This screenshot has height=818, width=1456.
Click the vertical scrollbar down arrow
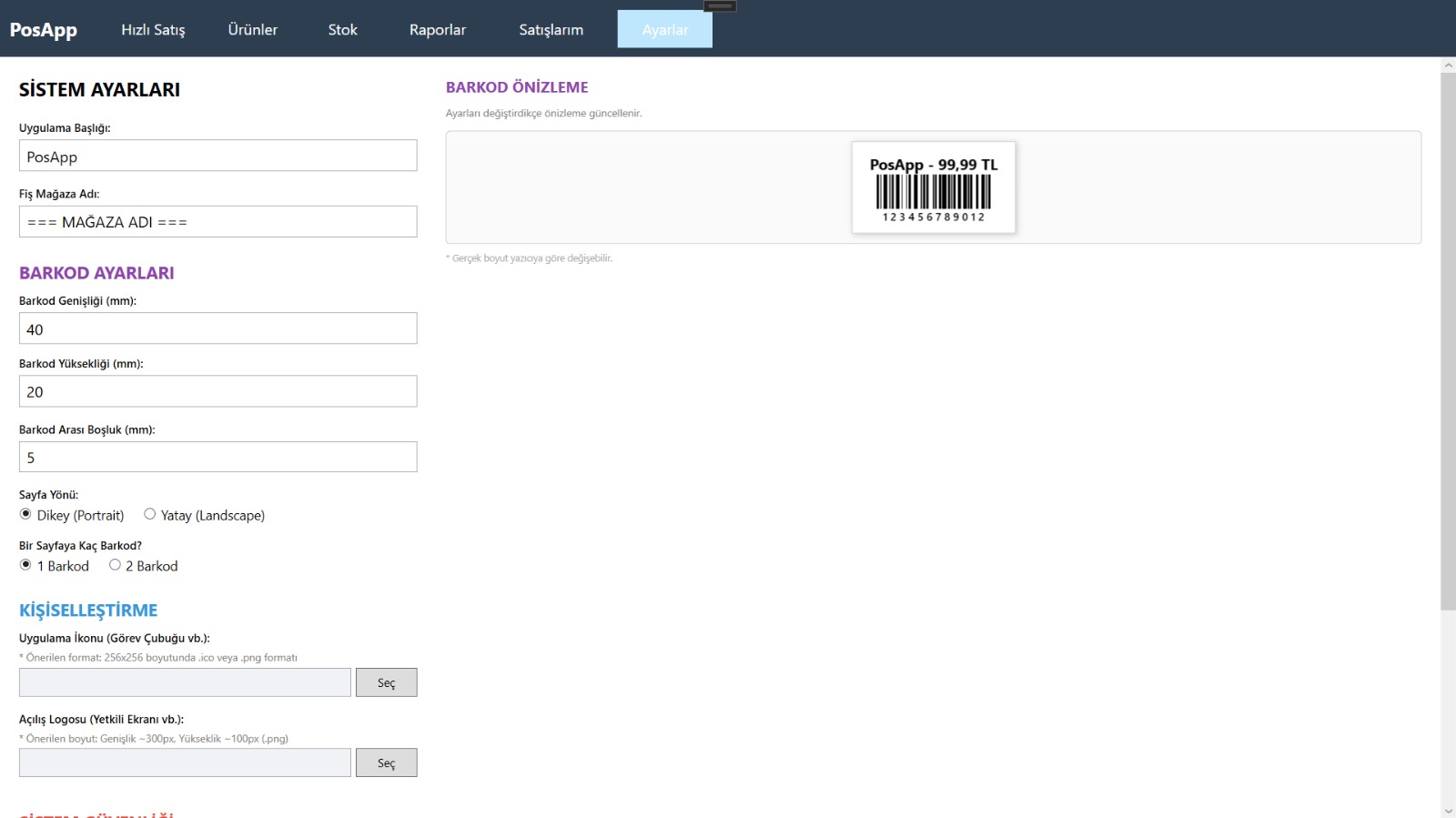(1448, 810)
